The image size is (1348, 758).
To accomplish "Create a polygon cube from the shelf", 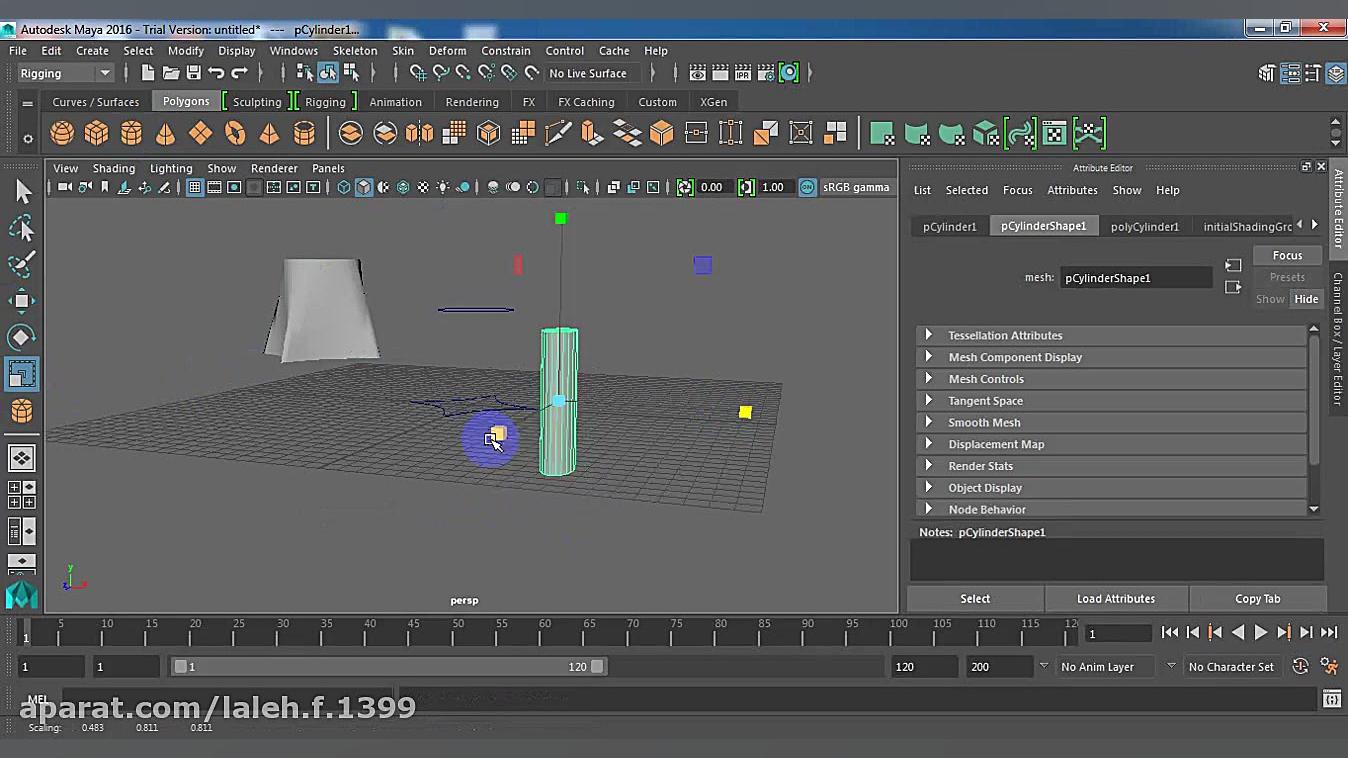I will pyautogui.click(x=96, y=132).
